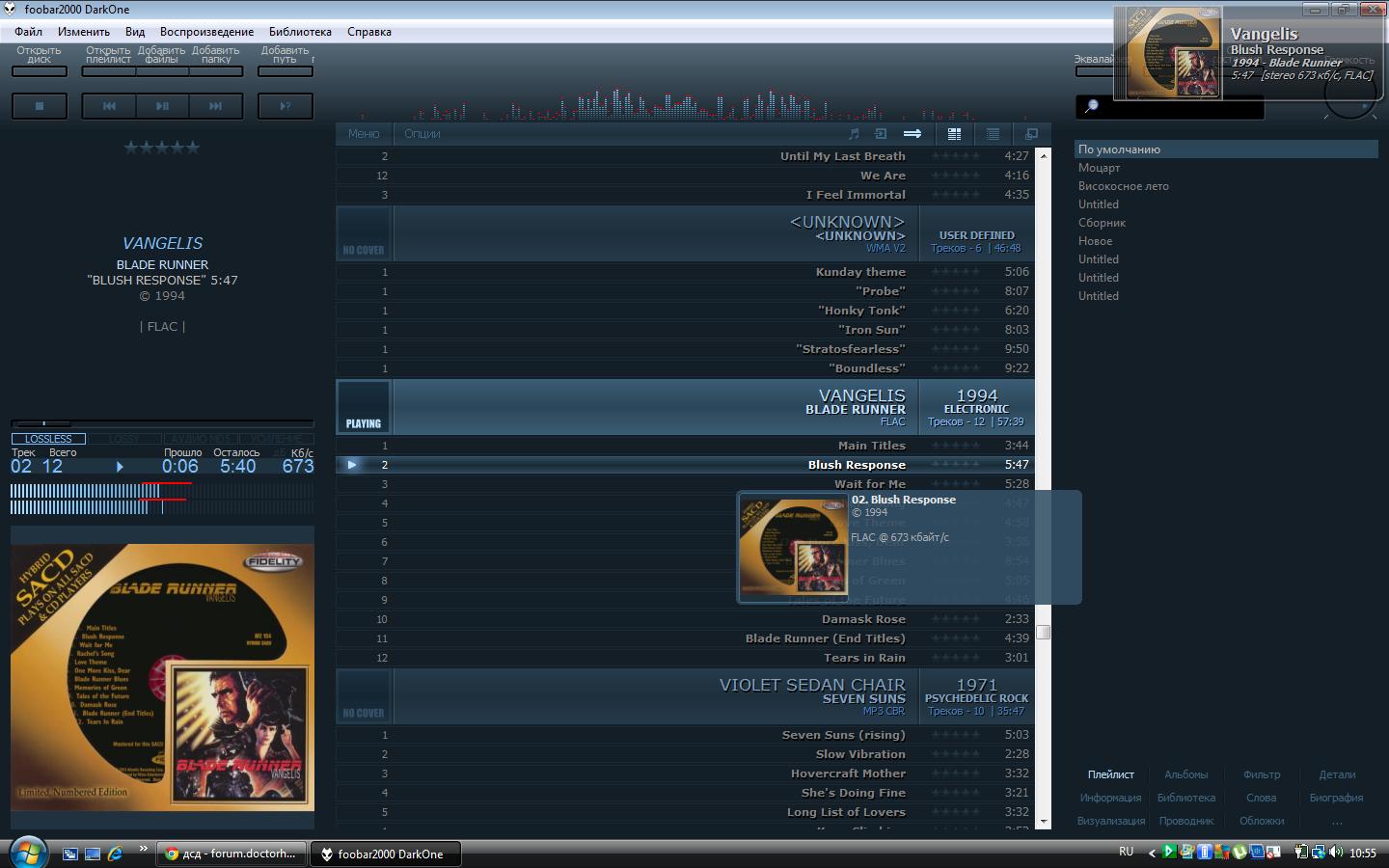Toggle play/pause playback
The image size is (1389, 868).
pyautogui.click(x=162, y=106)
